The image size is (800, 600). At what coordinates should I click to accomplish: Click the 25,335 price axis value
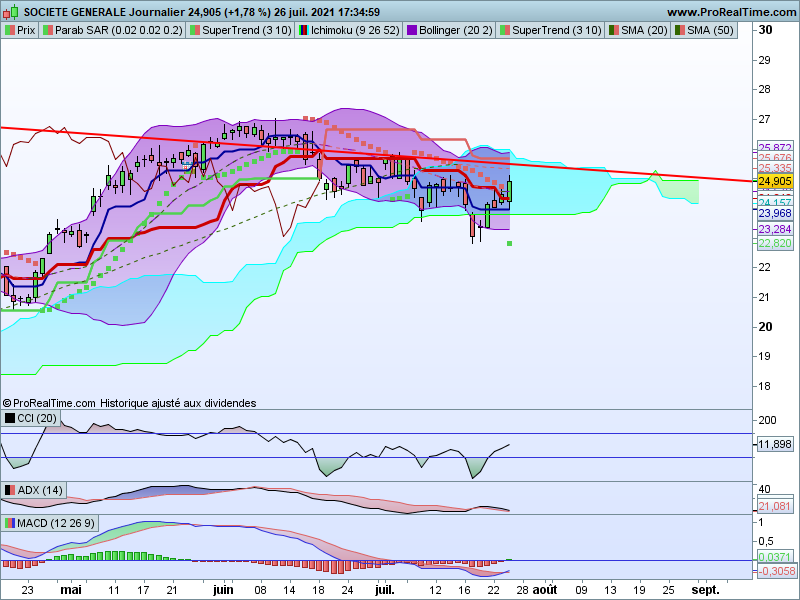point(774,168)
